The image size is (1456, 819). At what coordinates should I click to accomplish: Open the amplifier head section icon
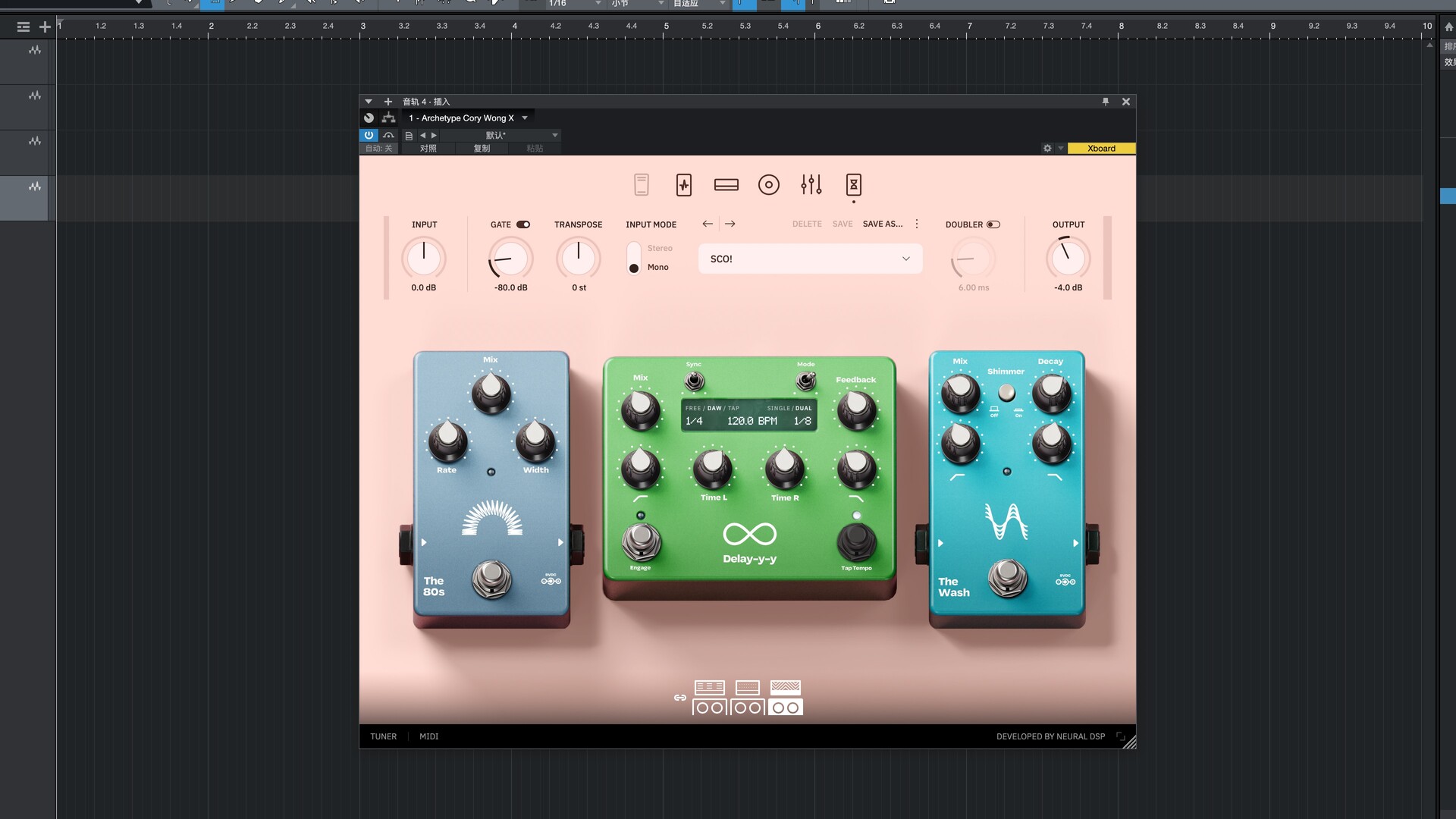click(x=726, y=185)
